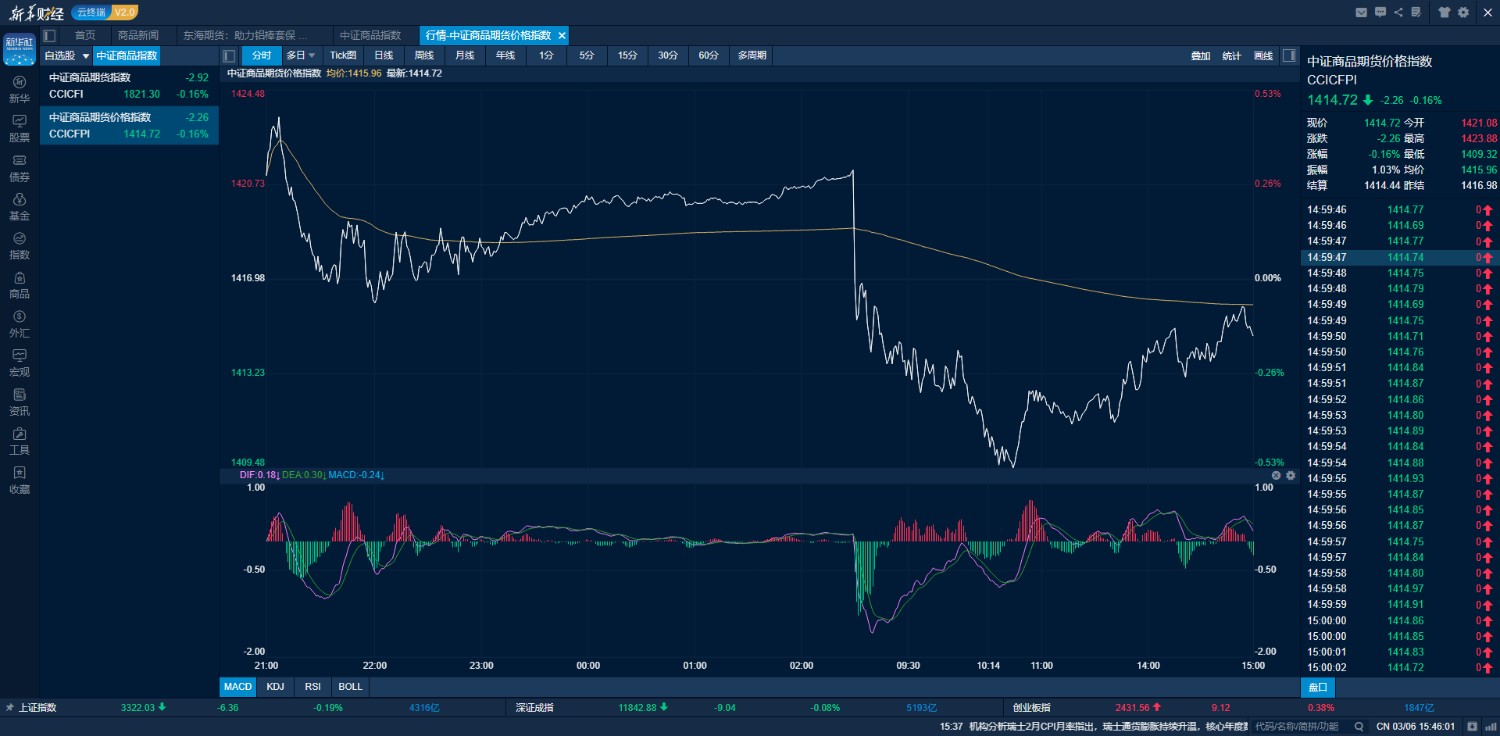This screenshot has height=736, width=1500.
Task: Open MACD indicator settings gear
Action: click(1290, 476)
